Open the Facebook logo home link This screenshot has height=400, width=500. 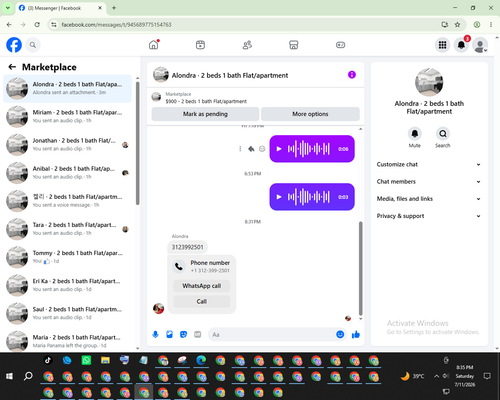coord(14,45)
